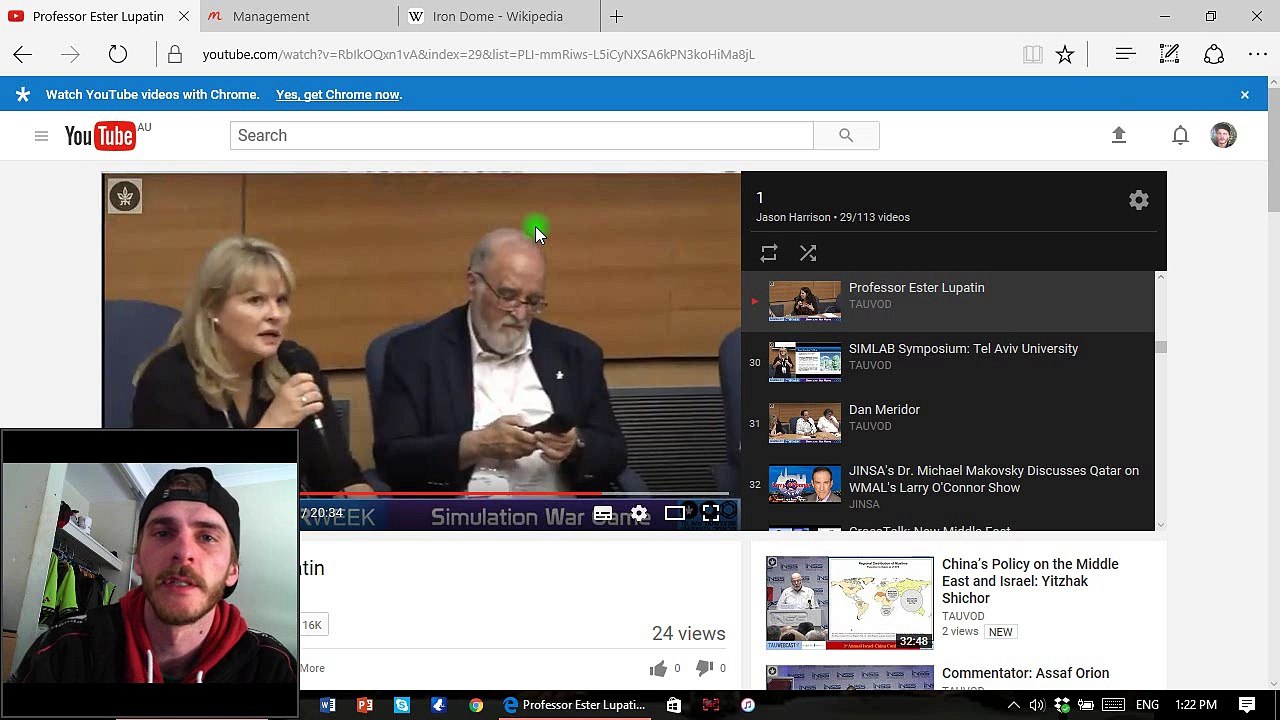Open the YouTube guide hamburger menu
Screen dimensions: 1280x720
(x=41, y=136)
